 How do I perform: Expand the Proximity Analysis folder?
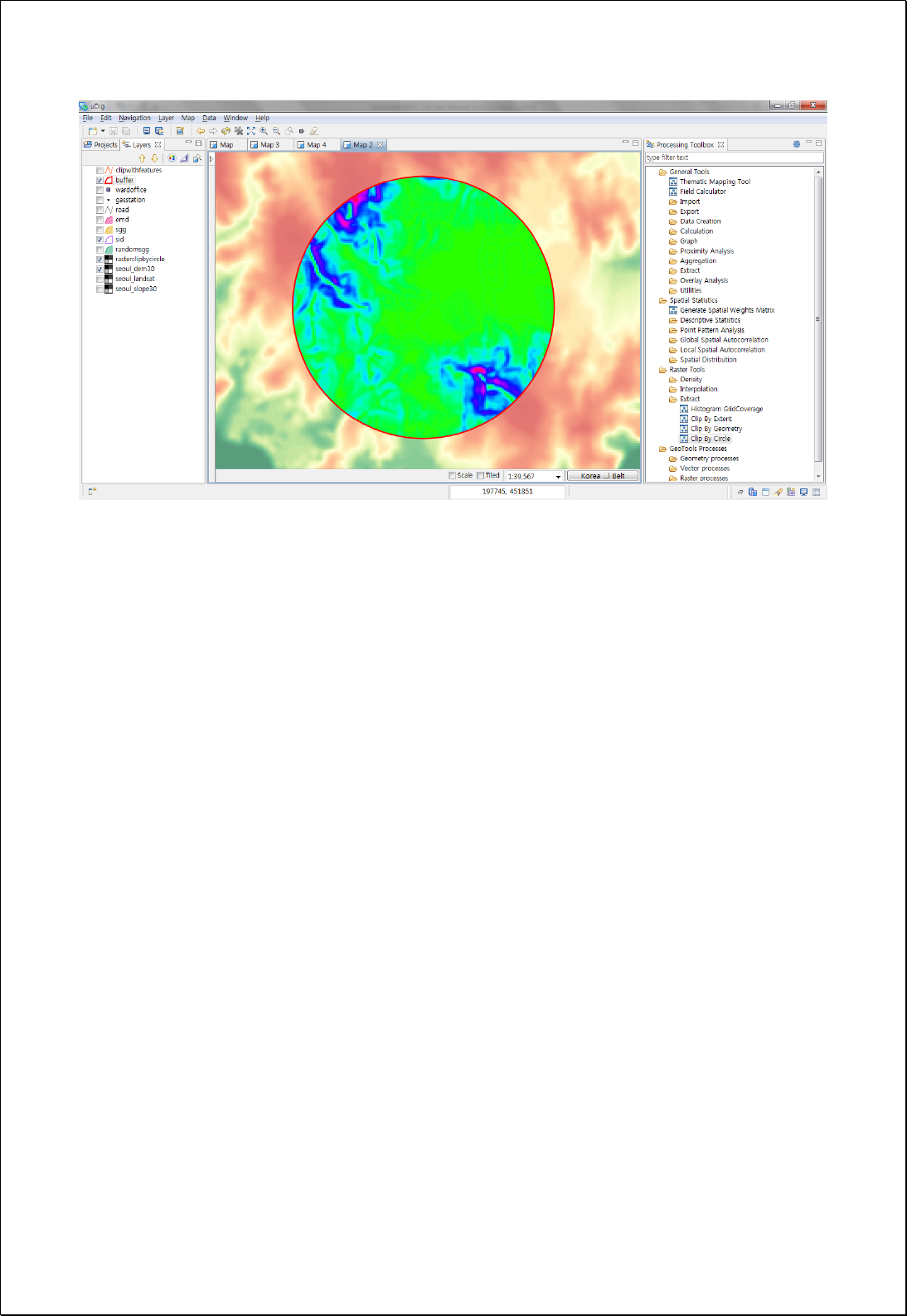[x=701, y=251]
